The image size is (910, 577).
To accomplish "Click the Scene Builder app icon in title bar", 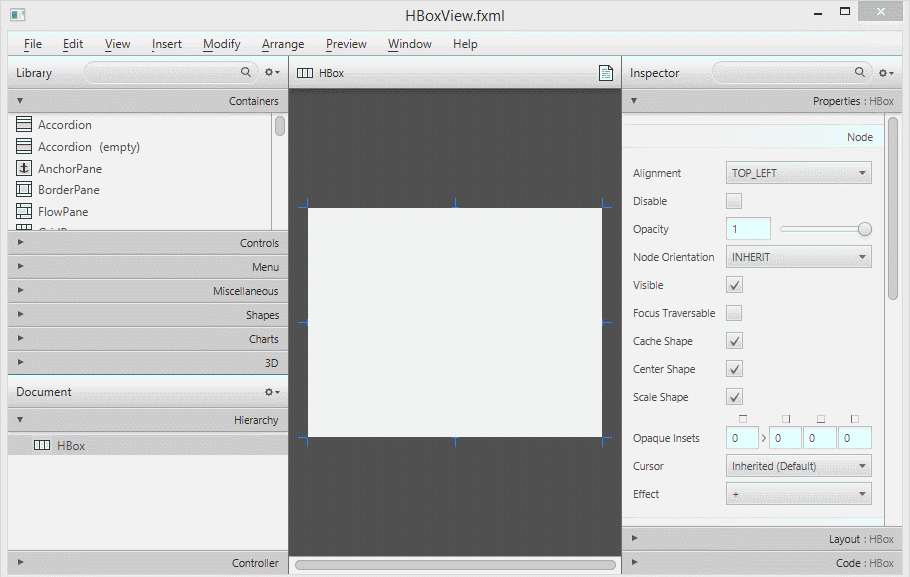I will click(17, 15).
